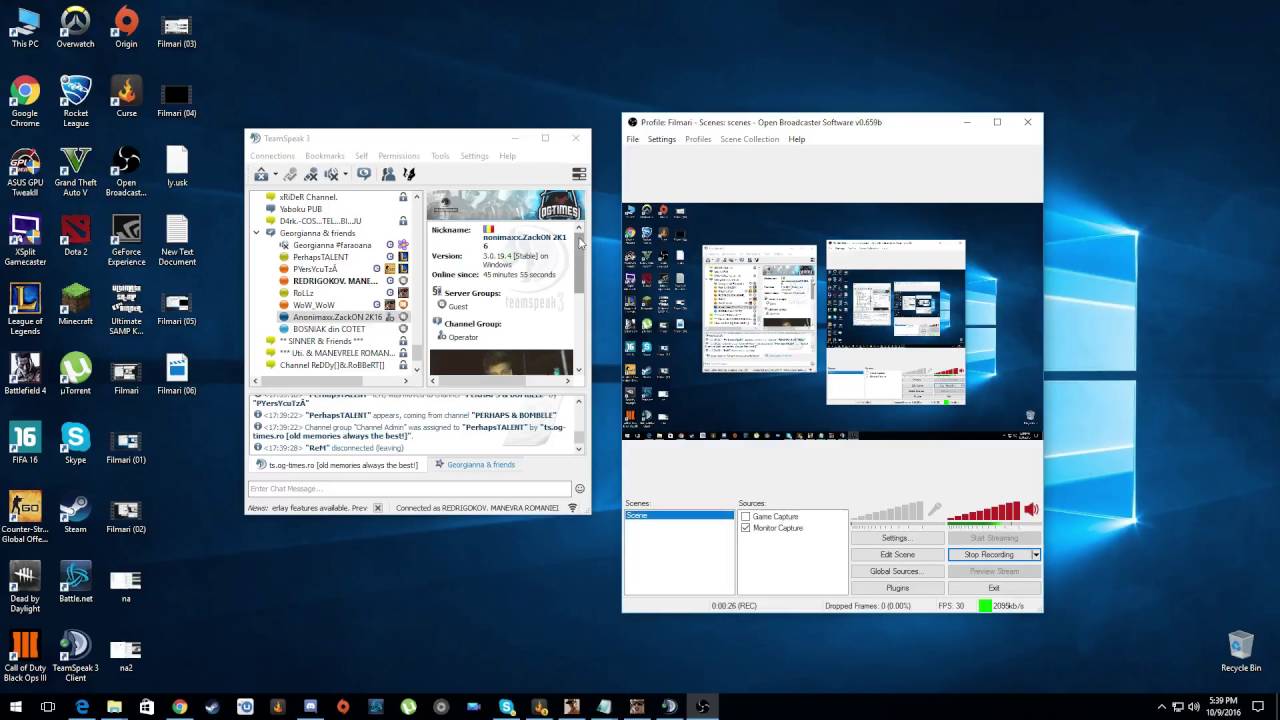Open the dropdown arrow beside Stop Recording

pyautogui.click(x=1036, y=555)
